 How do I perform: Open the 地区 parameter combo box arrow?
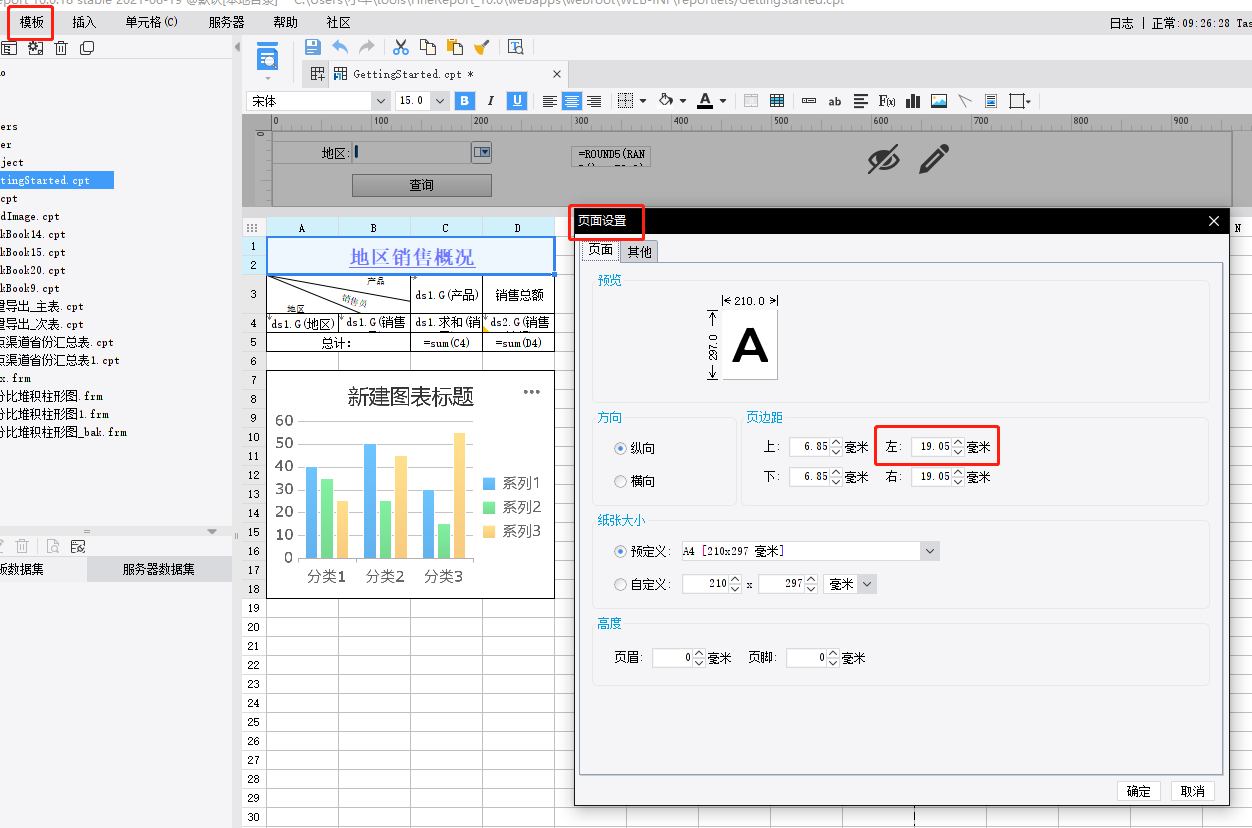[x=482, y=152]
